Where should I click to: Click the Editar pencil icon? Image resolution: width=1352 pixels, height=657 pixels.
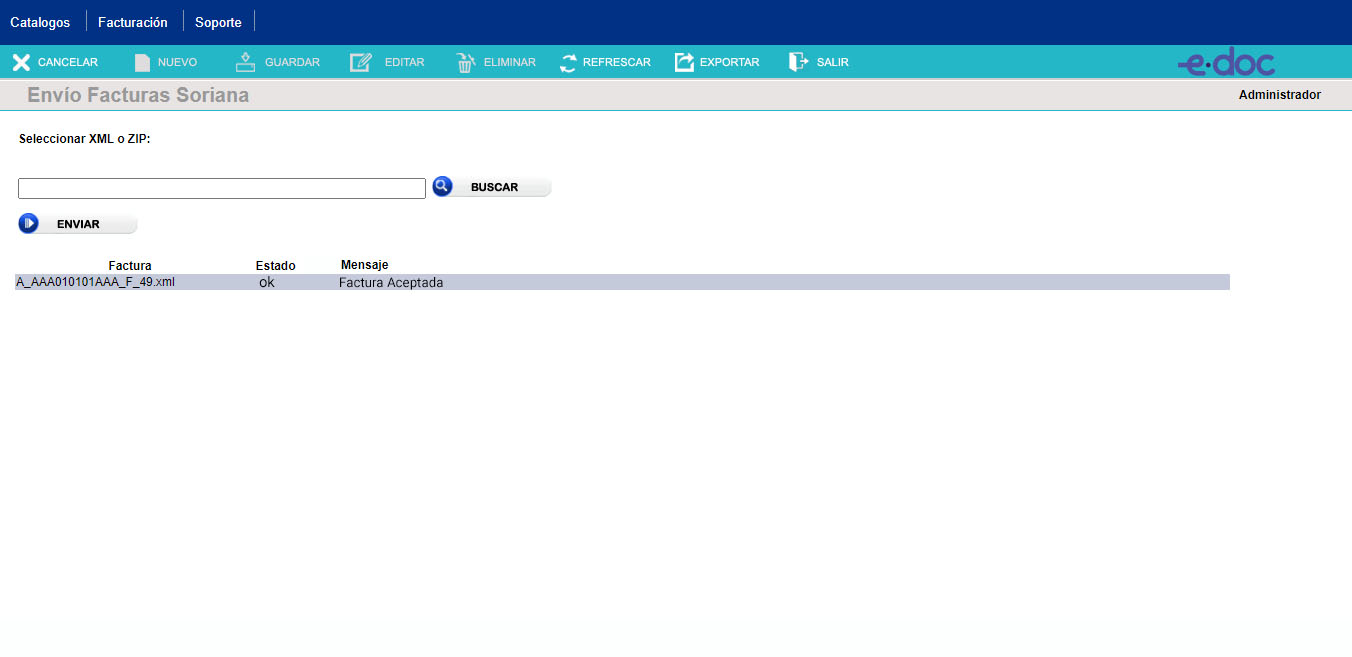coord(361,63)
